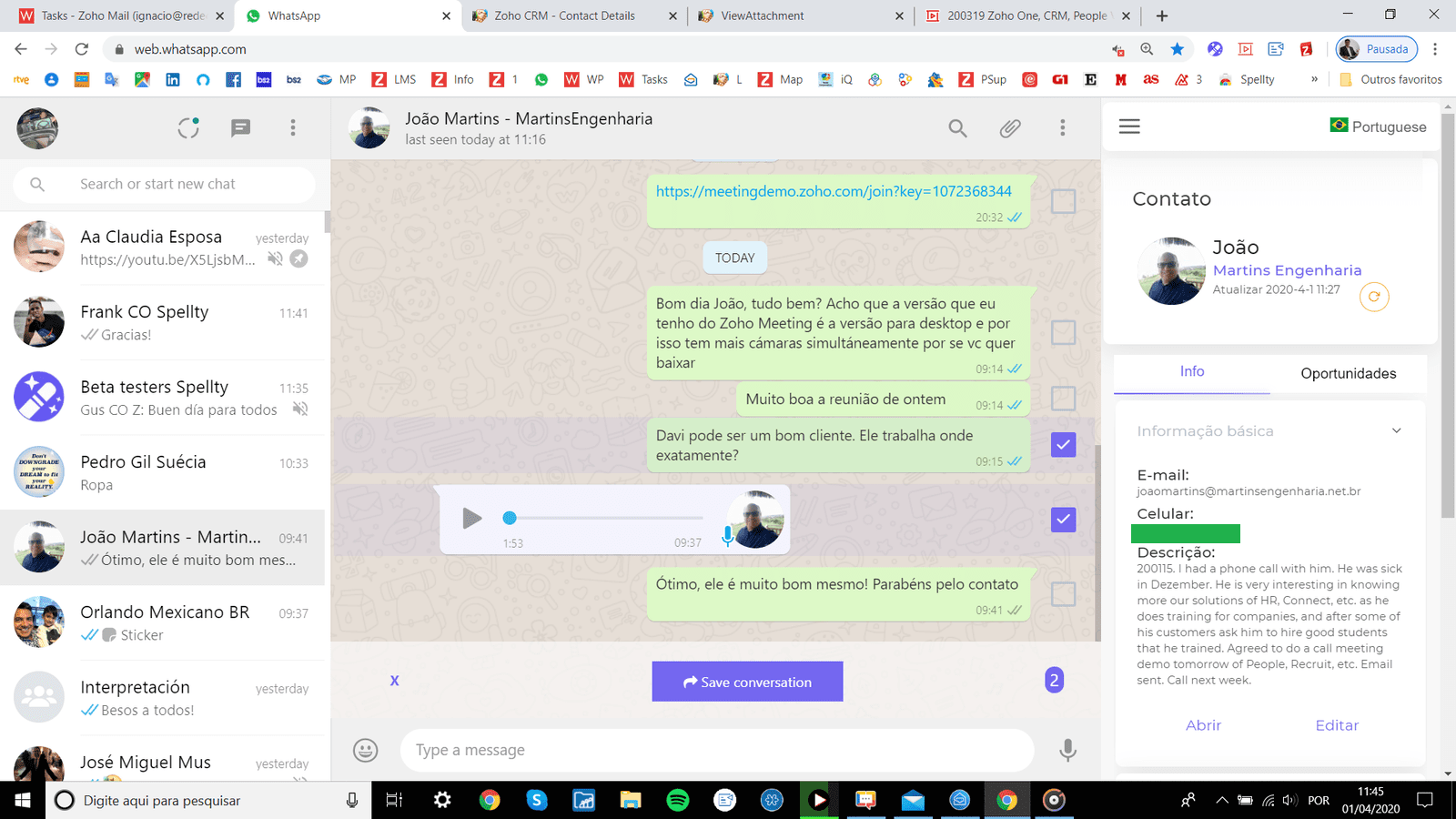Click Editar link in contact panel
Image resolution: width=1456 pixels, height=819 pixels.
tap(1337, 725)
